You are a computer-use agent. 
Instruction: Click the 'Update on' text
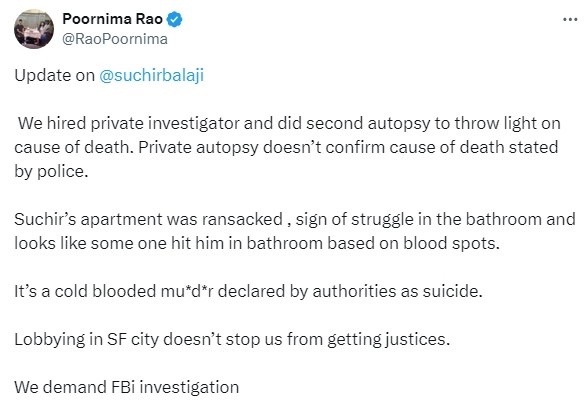click(55, 76)
